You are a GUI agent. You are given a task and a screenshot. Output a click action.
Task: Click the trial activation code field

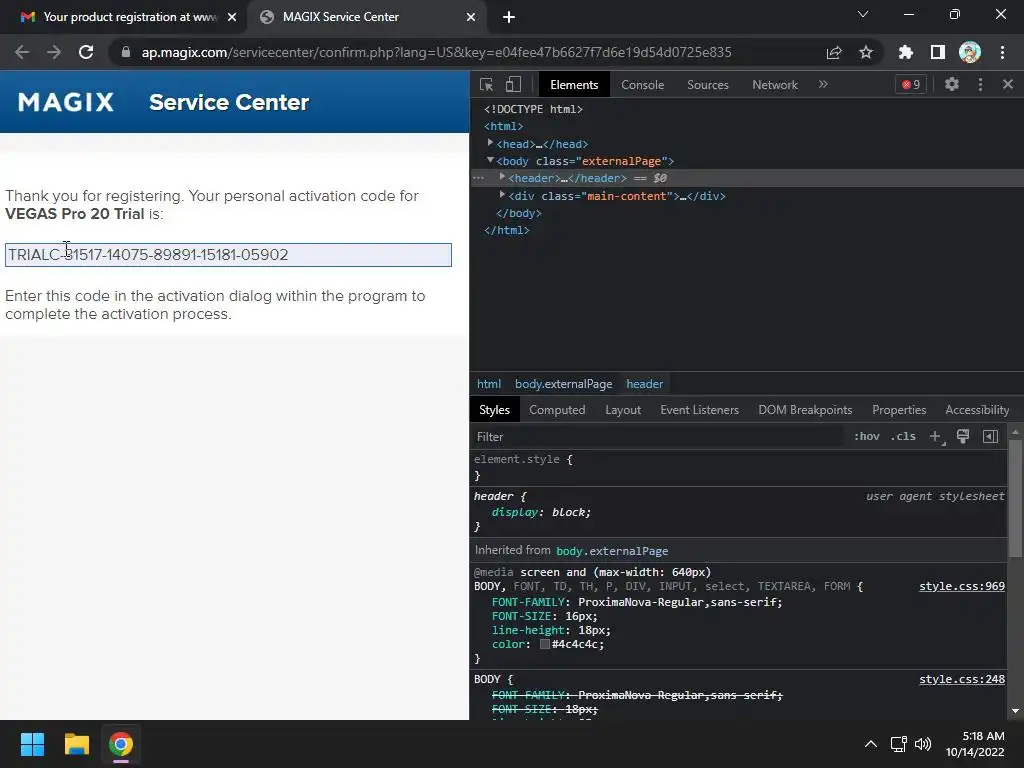pos(228,255)
